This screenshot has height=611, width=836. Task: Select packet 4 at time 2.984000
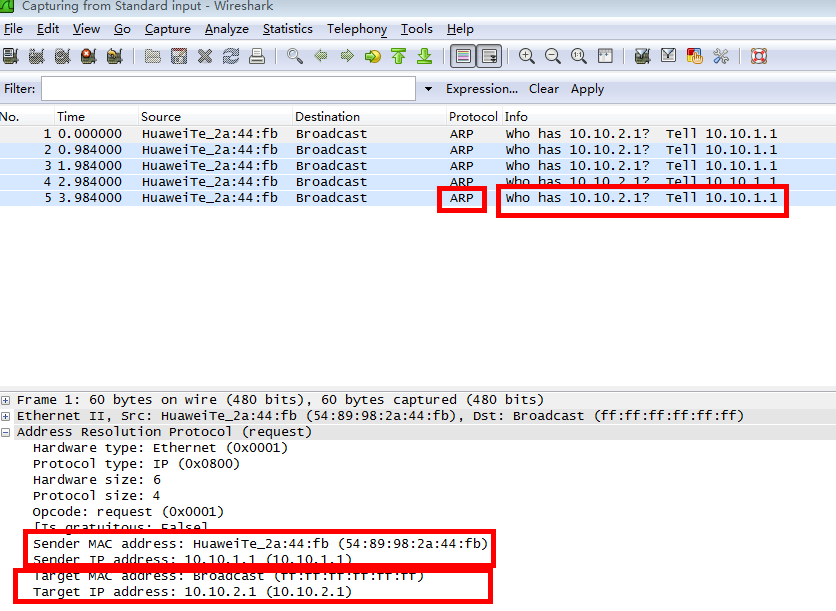[x=418, y=182]
